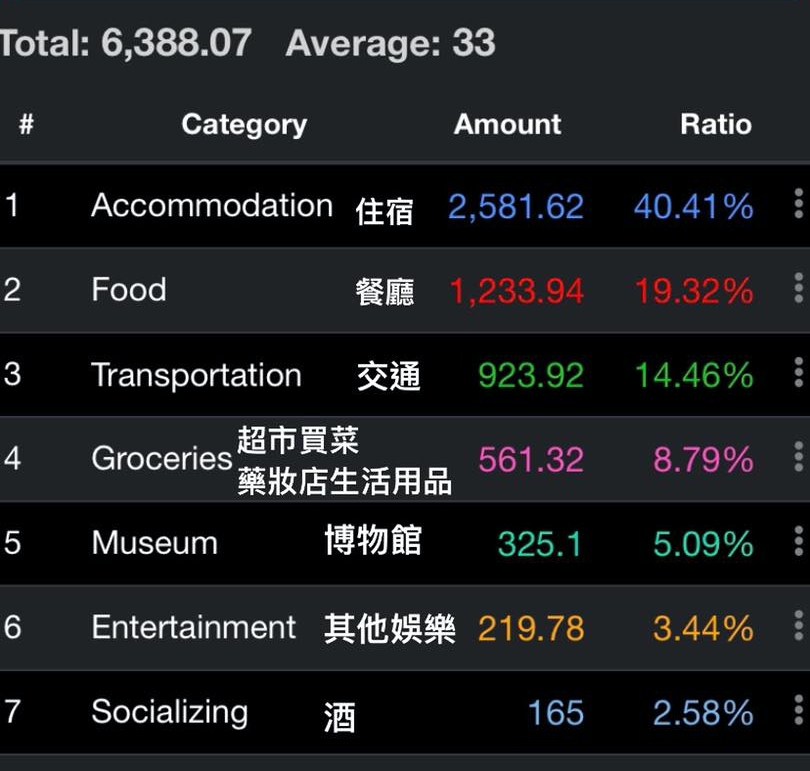Click the 2,581.62 accommodation amount
This screenshot has width=810, height=771.
(516, 207)
